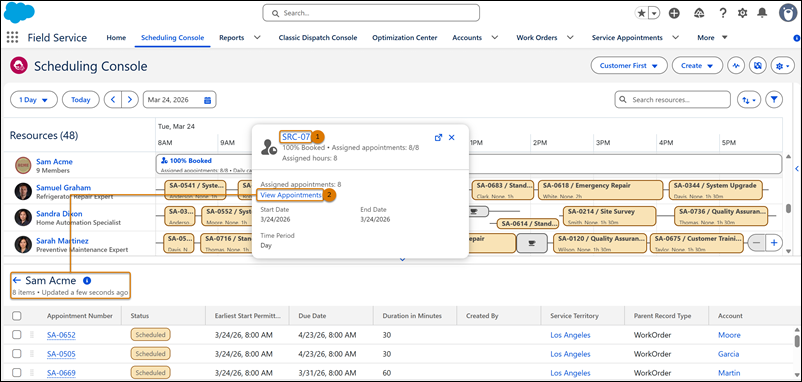Expand the favorites list dropdown arrow
This screenshot has width=802, height=382.
click(654, 13)
